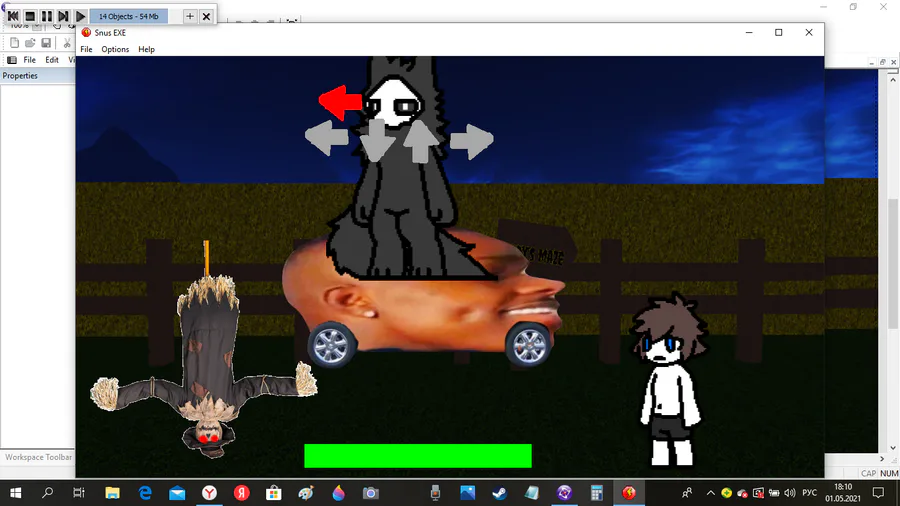900x506 pixels.
Task: Open File menu in Snus EXE window
Action: pyautogui.click(x=86, y=49)
